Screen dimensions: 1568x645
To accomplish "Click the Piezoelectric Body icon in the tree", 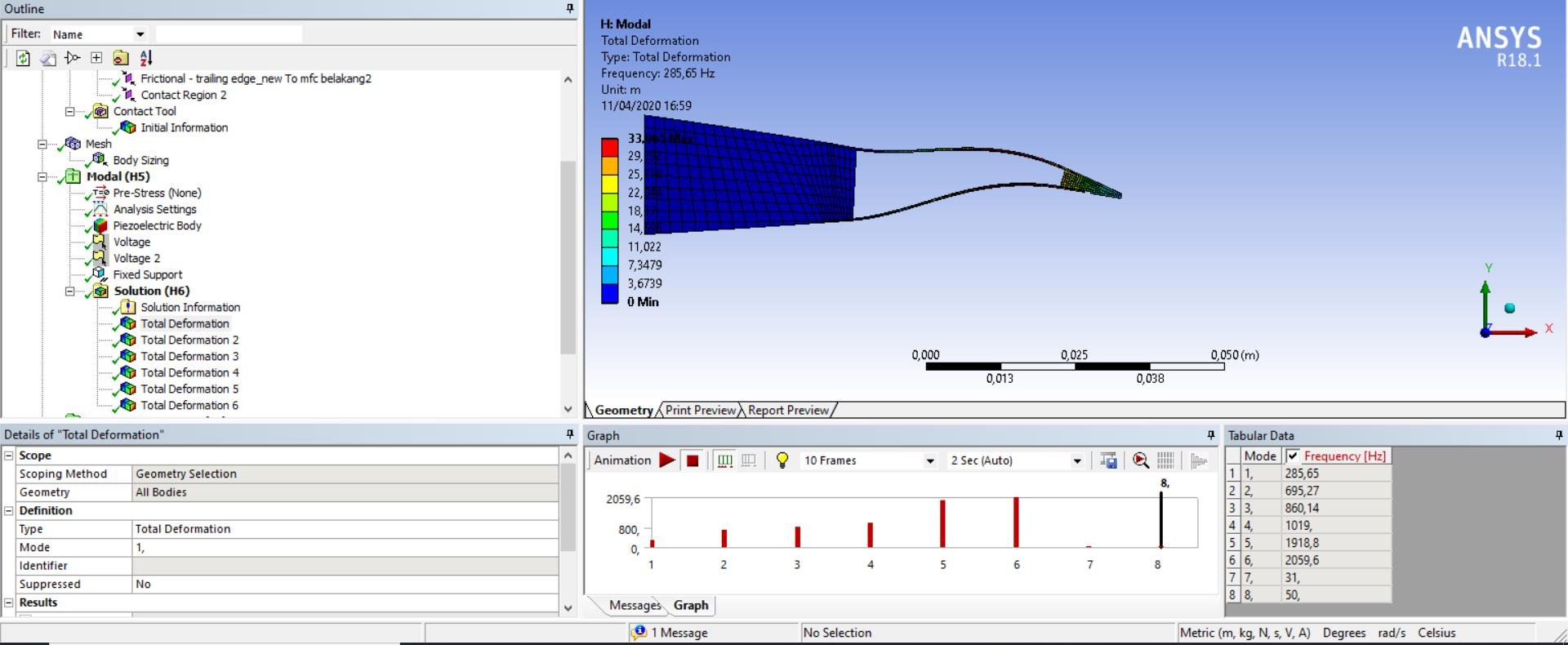I will [x=100, y=225].
